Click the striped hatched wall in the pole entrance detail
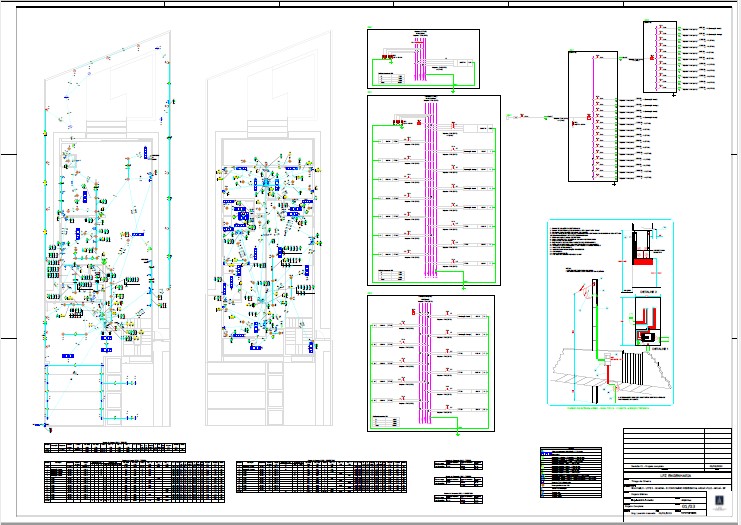This screenshot has height=525, width=741. pos(631,368)
